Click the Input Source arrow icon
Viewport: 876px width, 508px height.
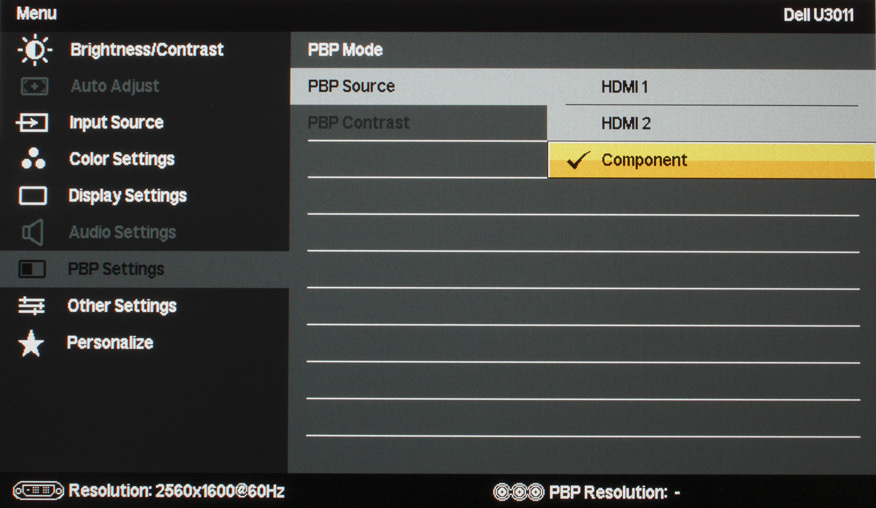tap(32, 122)
